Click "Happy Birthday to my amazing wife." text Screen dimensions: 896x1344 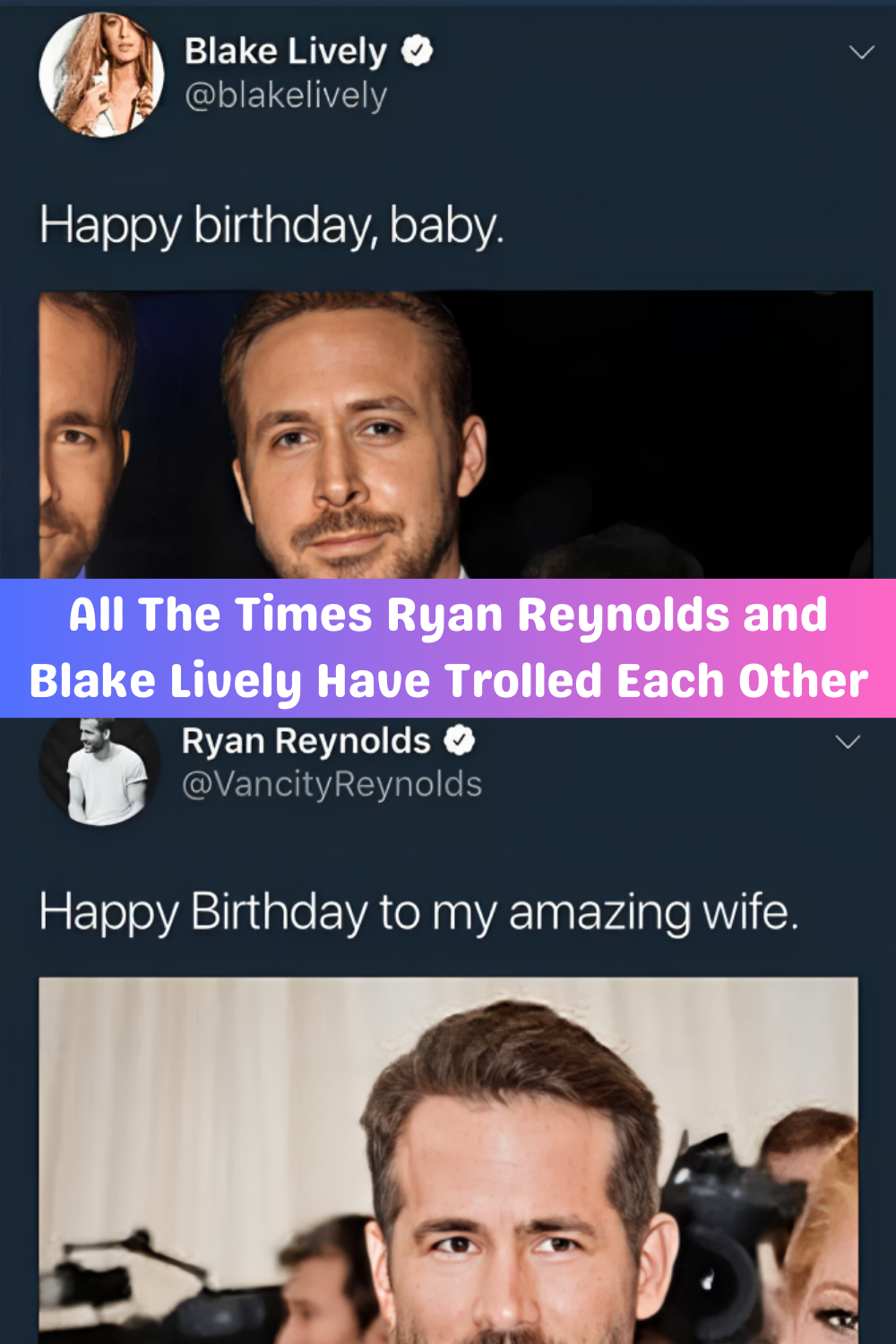pos(418,913)
